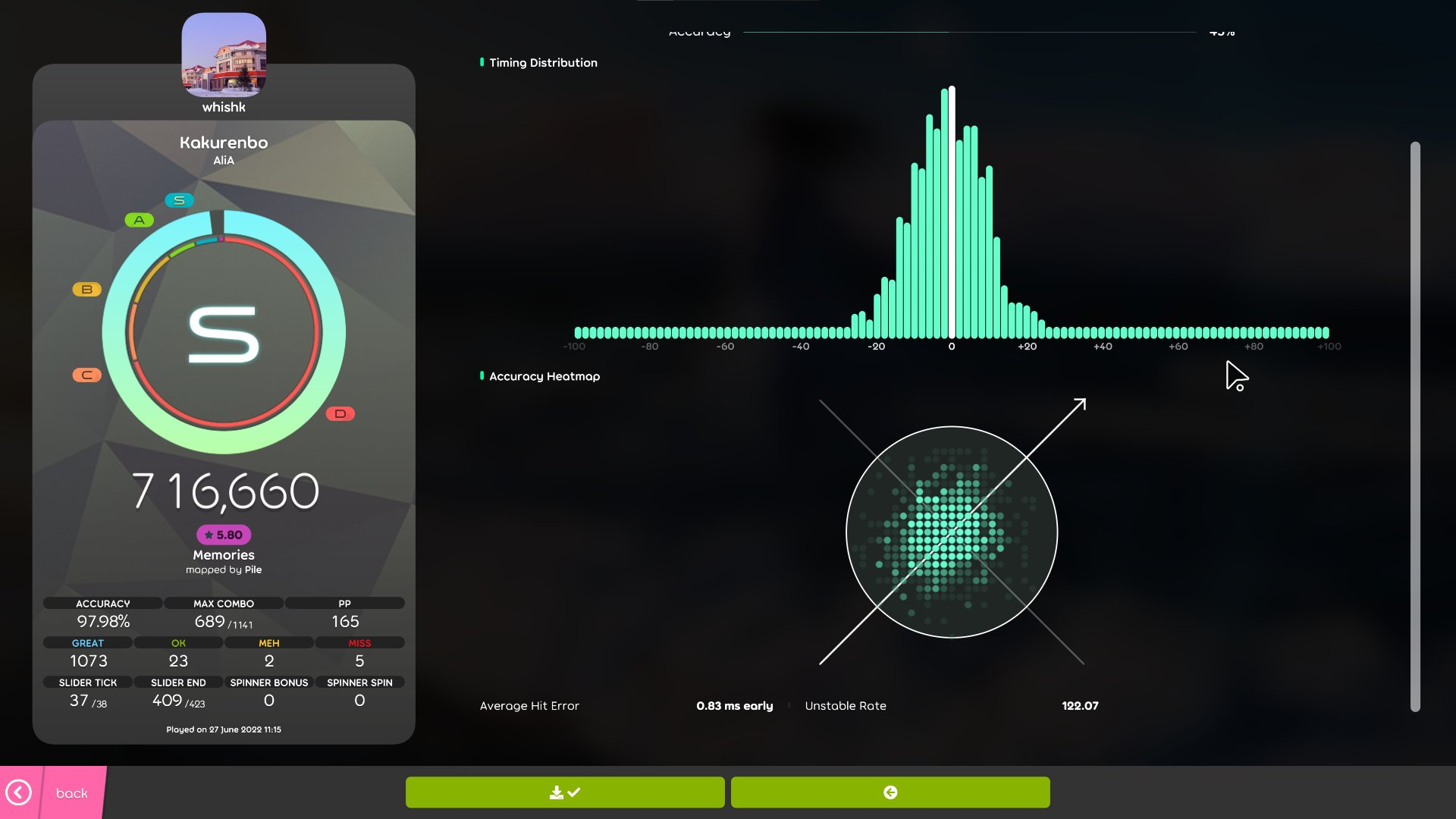Click the white center timing bar at 0

pyautogui.click(x=952, y=212)
